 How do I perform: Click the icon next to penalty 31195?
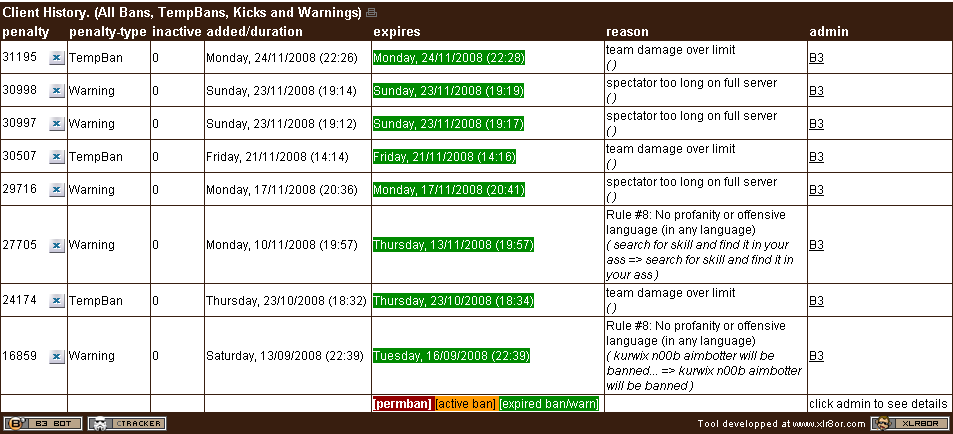click(57, 58)
